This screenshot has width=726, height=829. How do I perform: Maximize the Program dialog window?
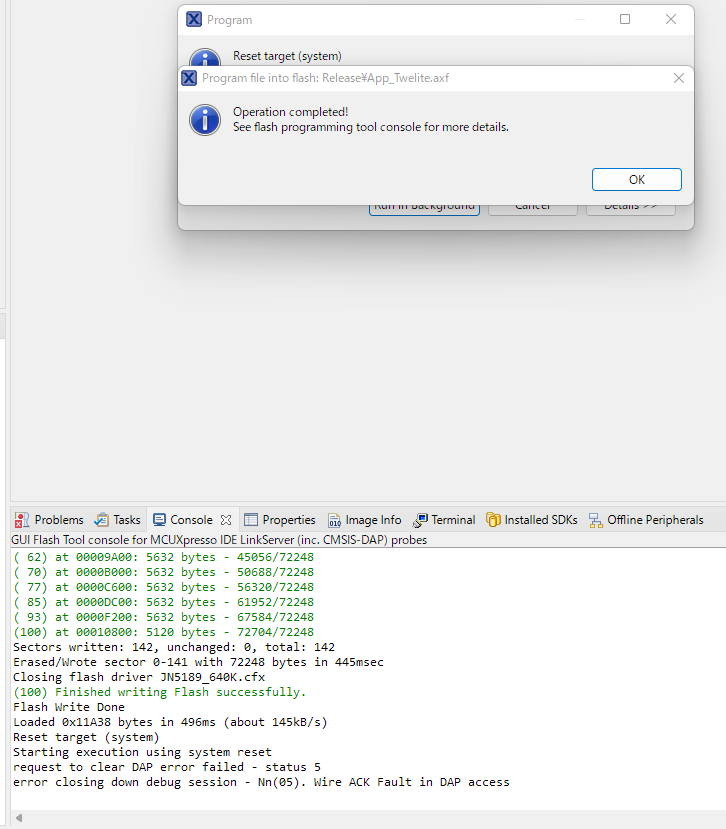tap(625, 19)
